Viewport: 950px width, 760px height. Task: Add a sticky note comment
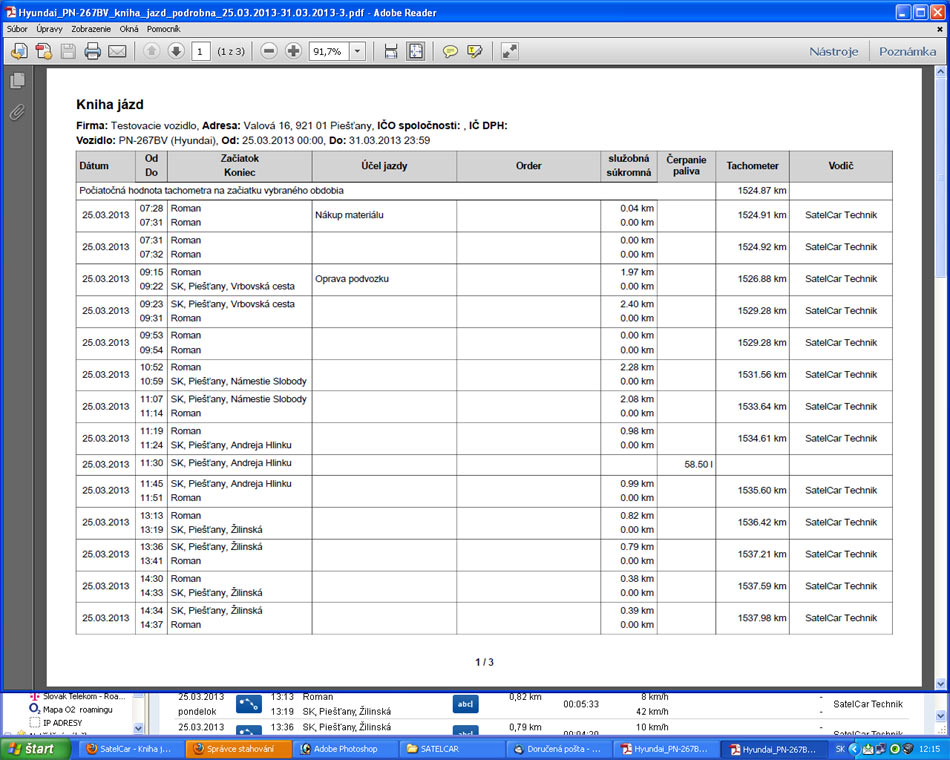pyautogui.click(x=450, y=52)
